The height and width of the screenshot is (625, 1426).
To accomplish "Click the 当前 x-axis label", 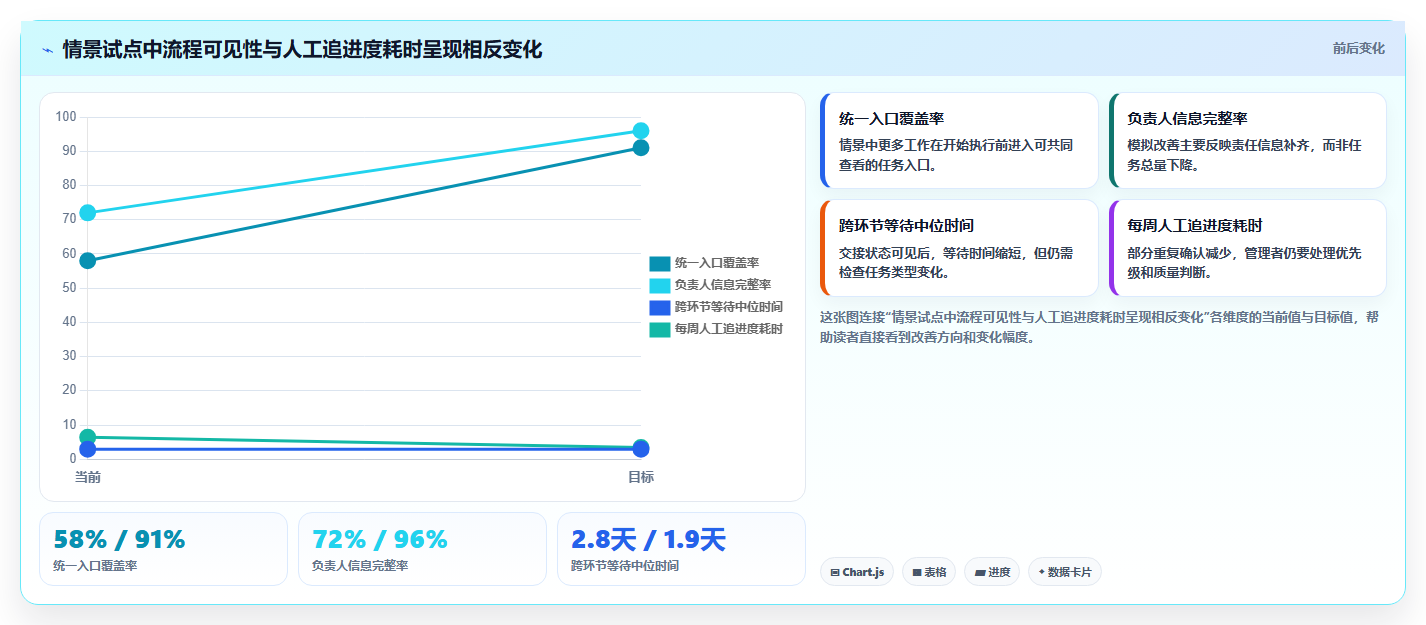I will (x=88, y=477).
